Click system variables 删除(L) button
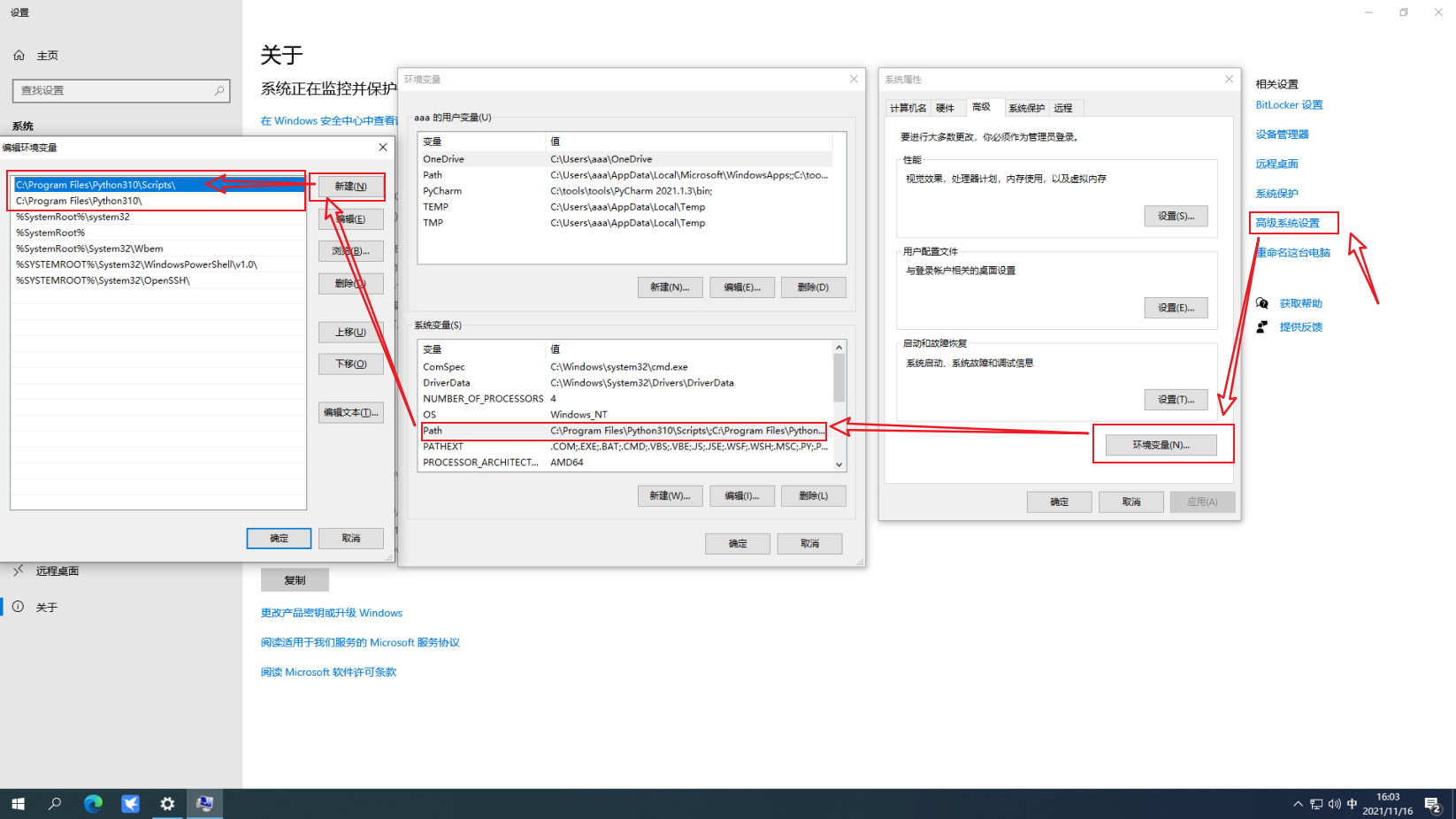Viewport: 1456px width, 819px height. click(813, 495)
